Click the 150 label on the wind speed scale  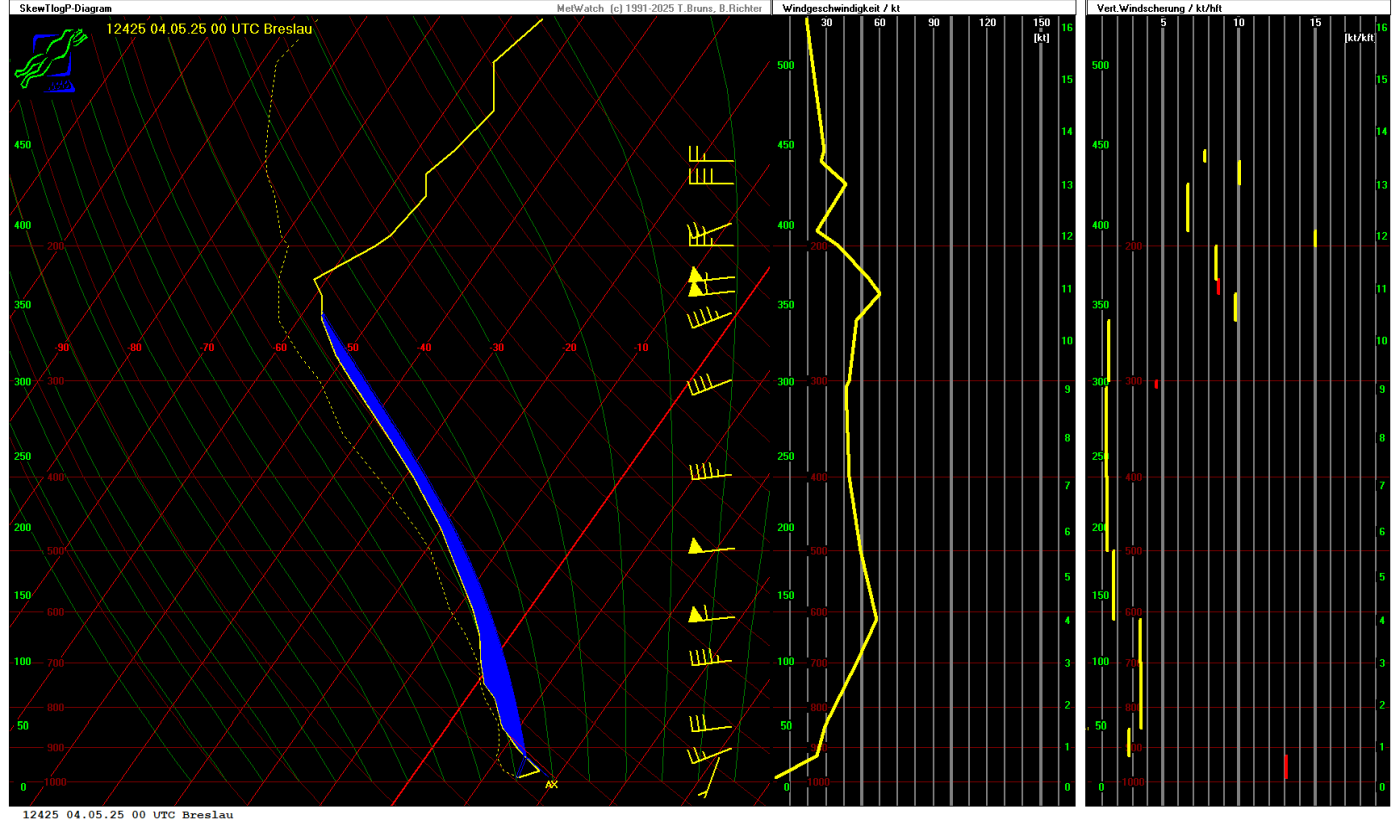point(1041,23)
